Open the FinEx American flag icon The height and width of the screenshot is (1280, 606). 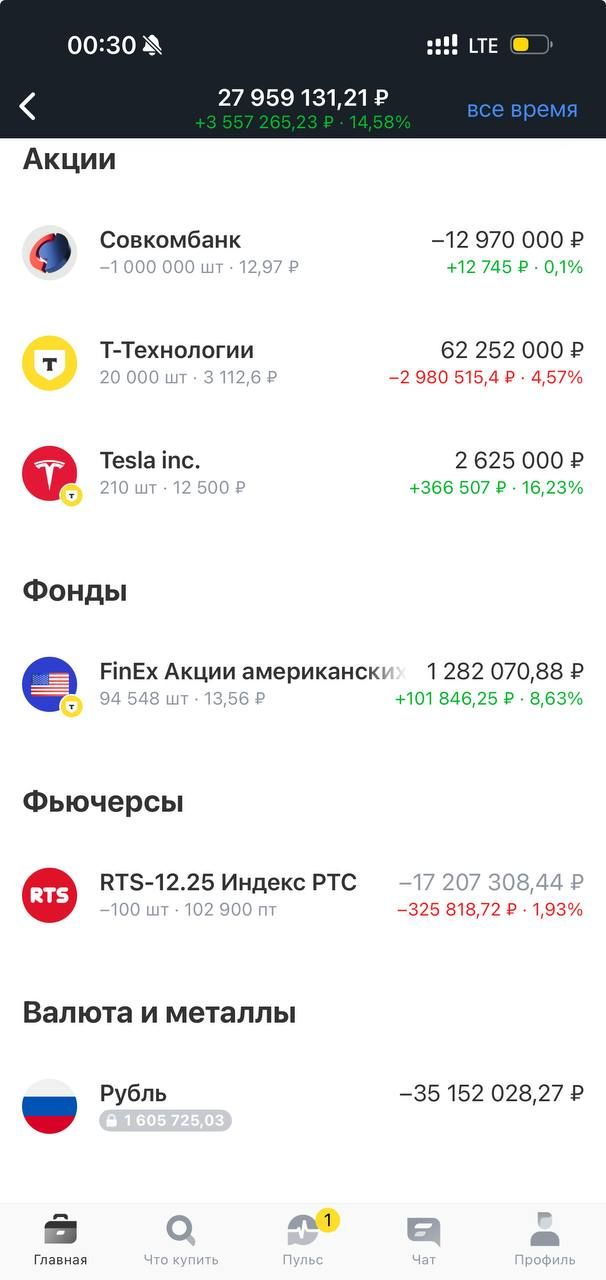pyautogui.click(x=50, y=684)
